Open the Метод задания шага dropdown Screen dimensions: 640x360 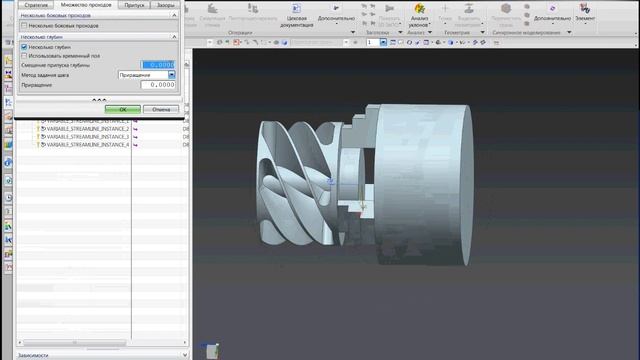(x=171, y=75)
